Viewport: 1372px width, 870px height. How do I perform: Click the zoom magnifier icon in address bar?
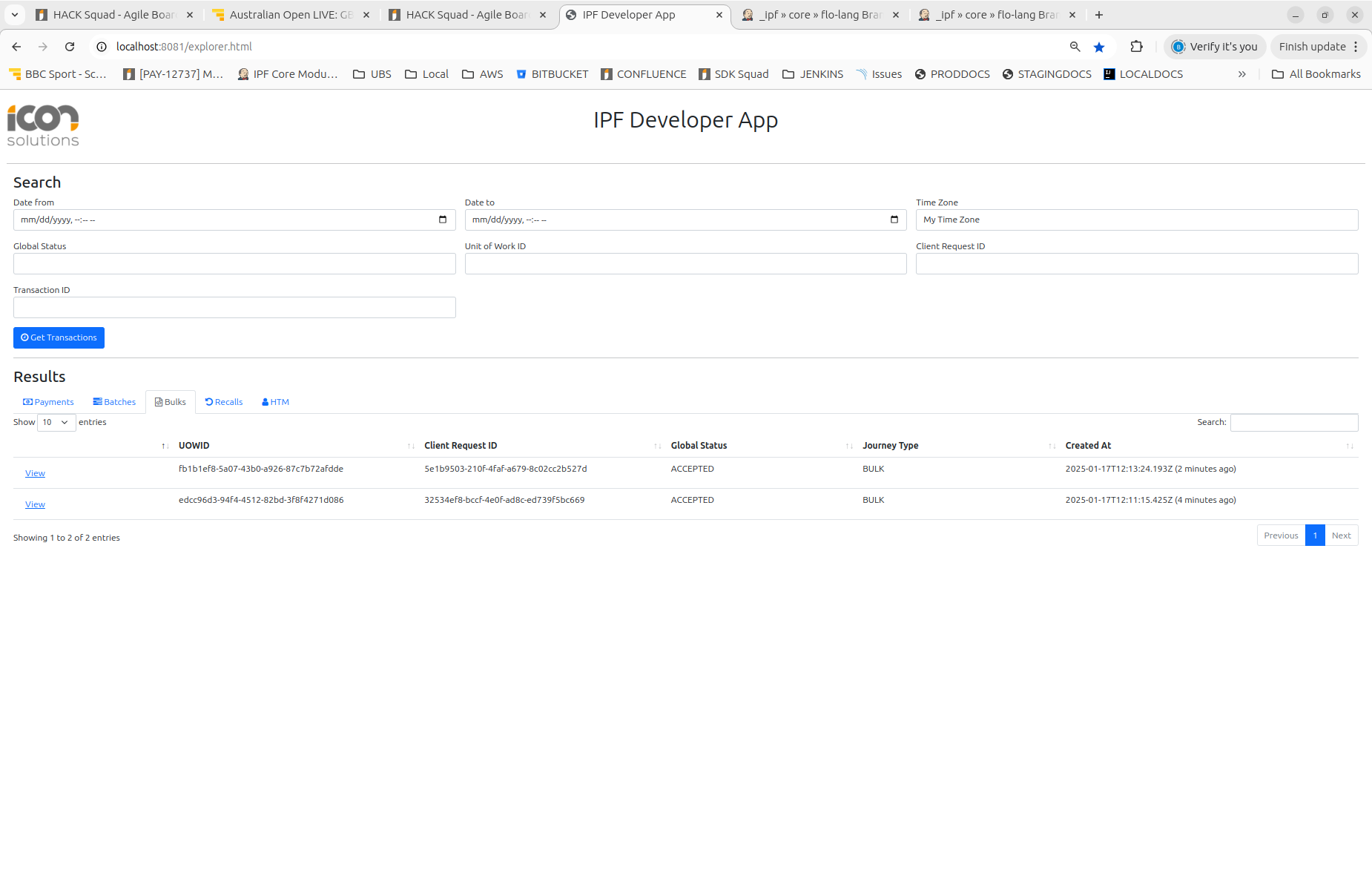point(1075,47)
